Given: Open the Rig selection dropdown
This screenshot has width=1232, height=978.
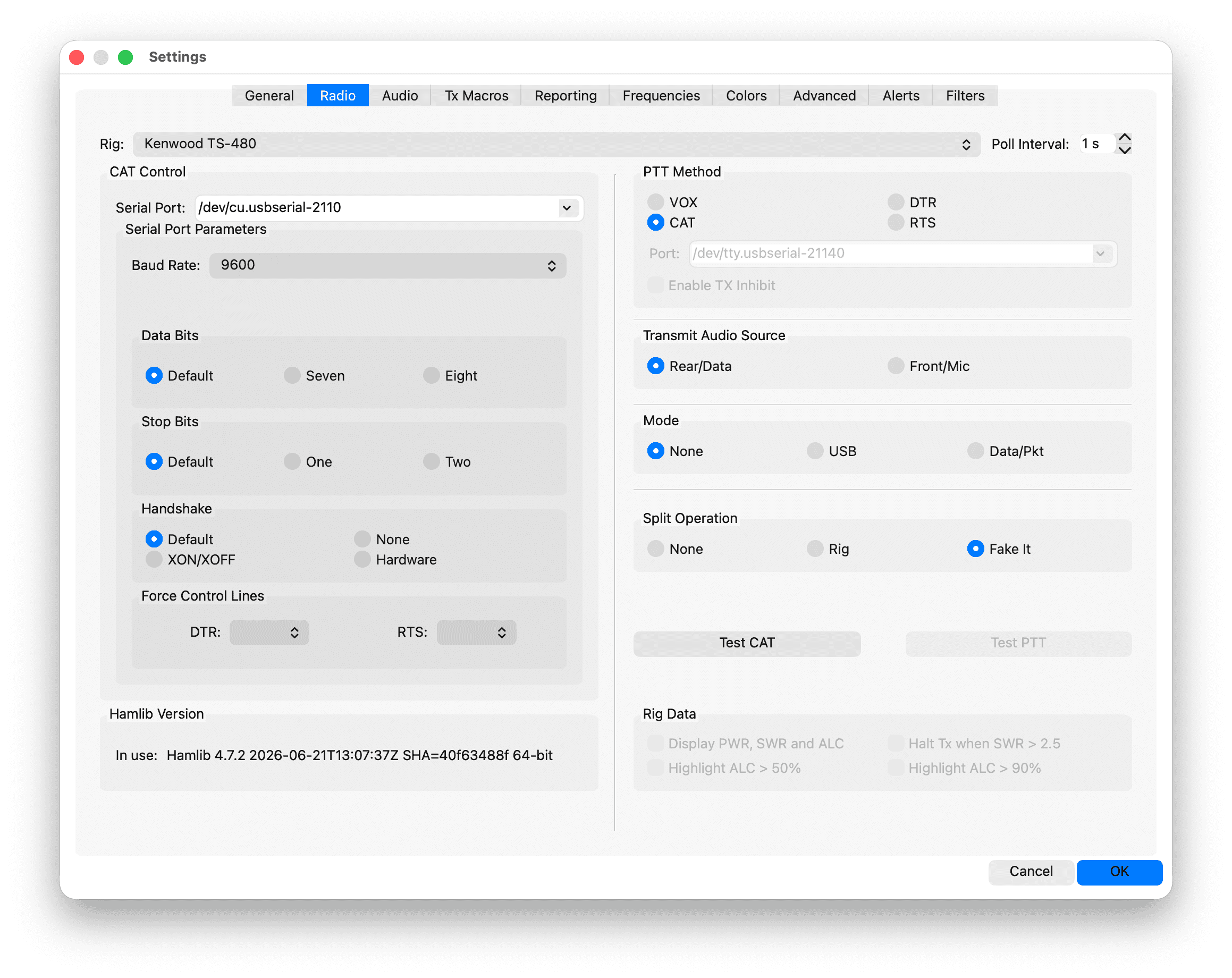Looking at the screenshot, I should [556, 144].
